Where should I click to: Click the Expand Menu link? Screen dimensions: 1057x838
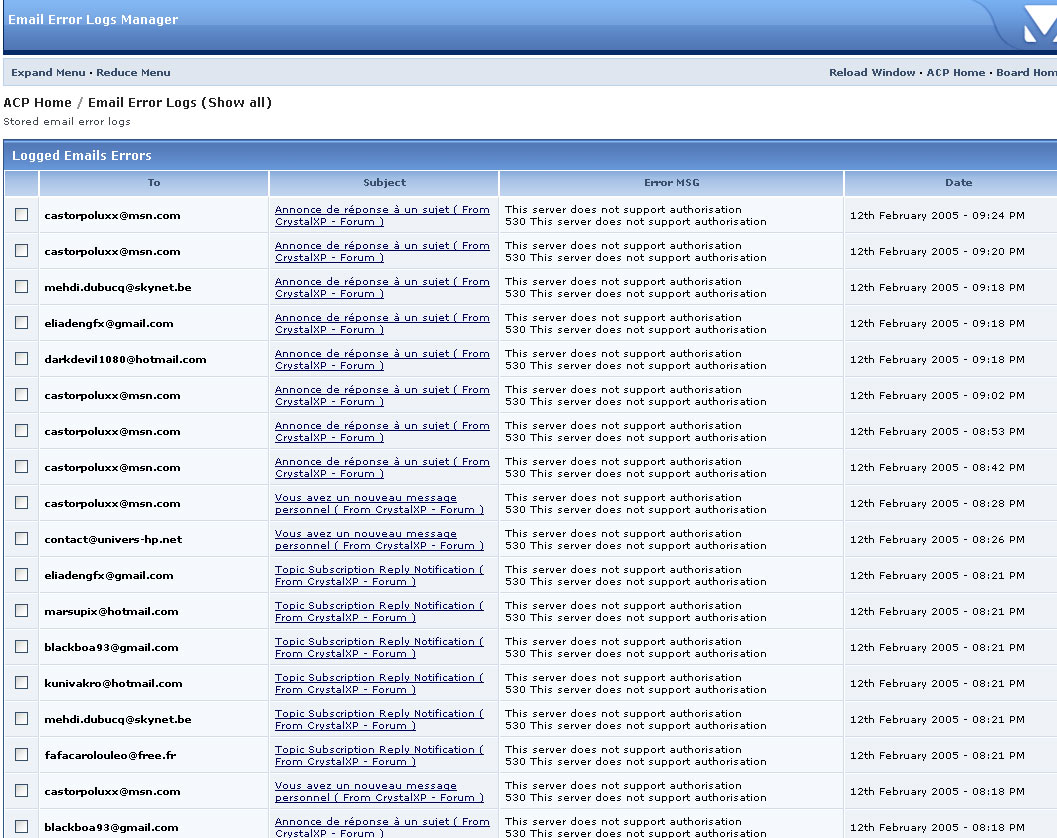(x=49, y=72)
